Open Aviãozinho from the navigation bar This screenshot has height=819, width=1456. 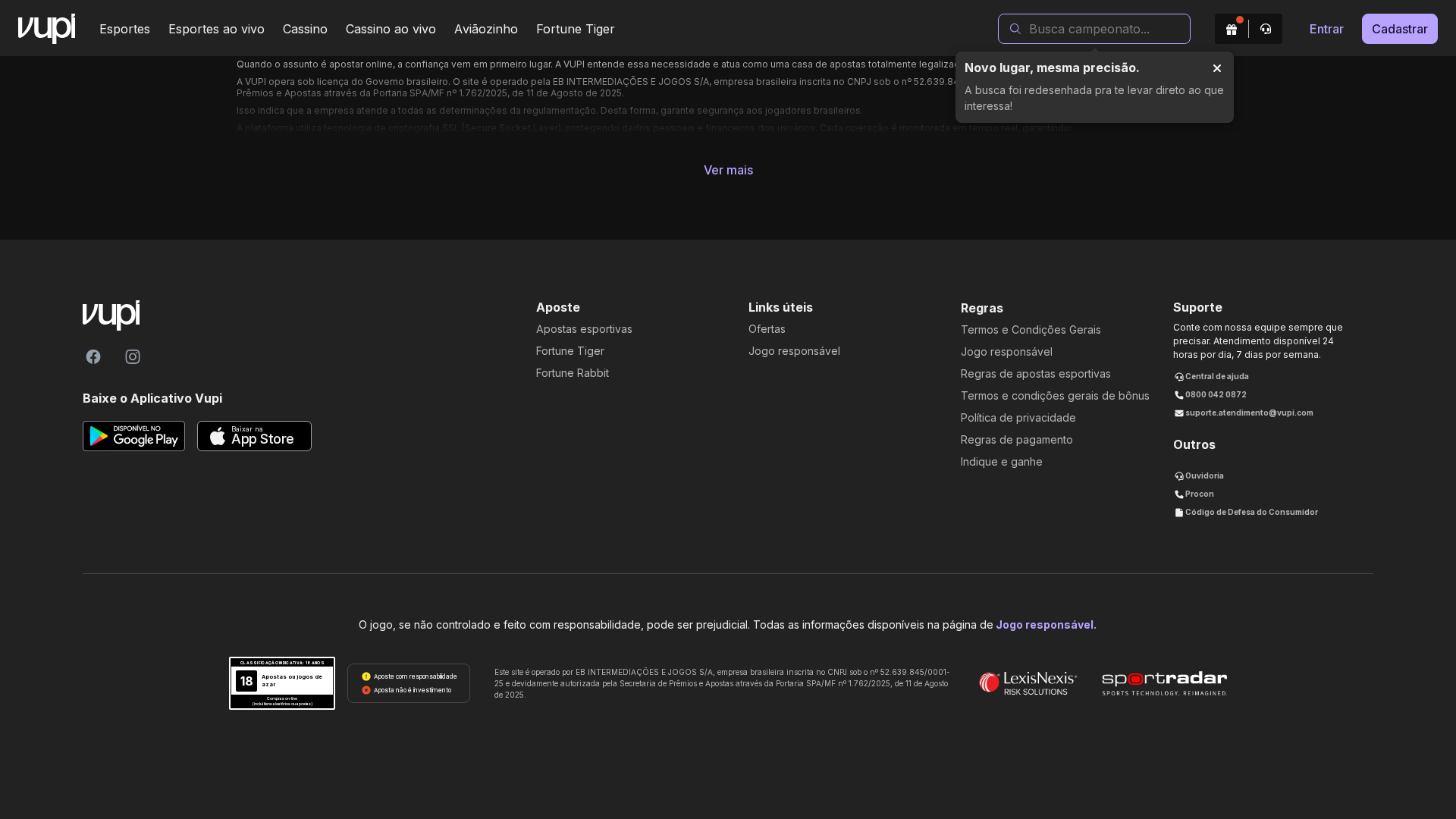[x=486, y=29]
